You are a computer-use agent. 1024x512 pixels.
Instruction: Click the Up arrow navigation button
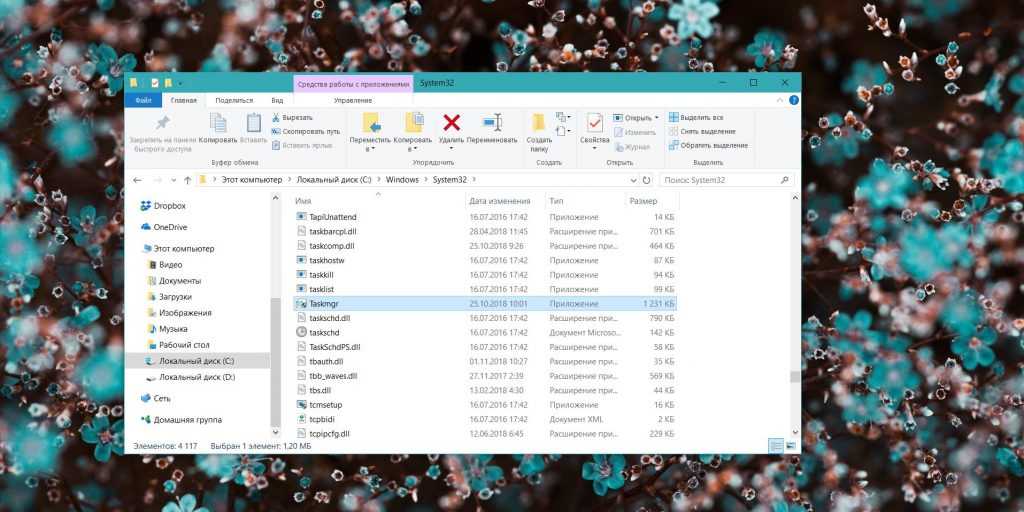(187, 180)
